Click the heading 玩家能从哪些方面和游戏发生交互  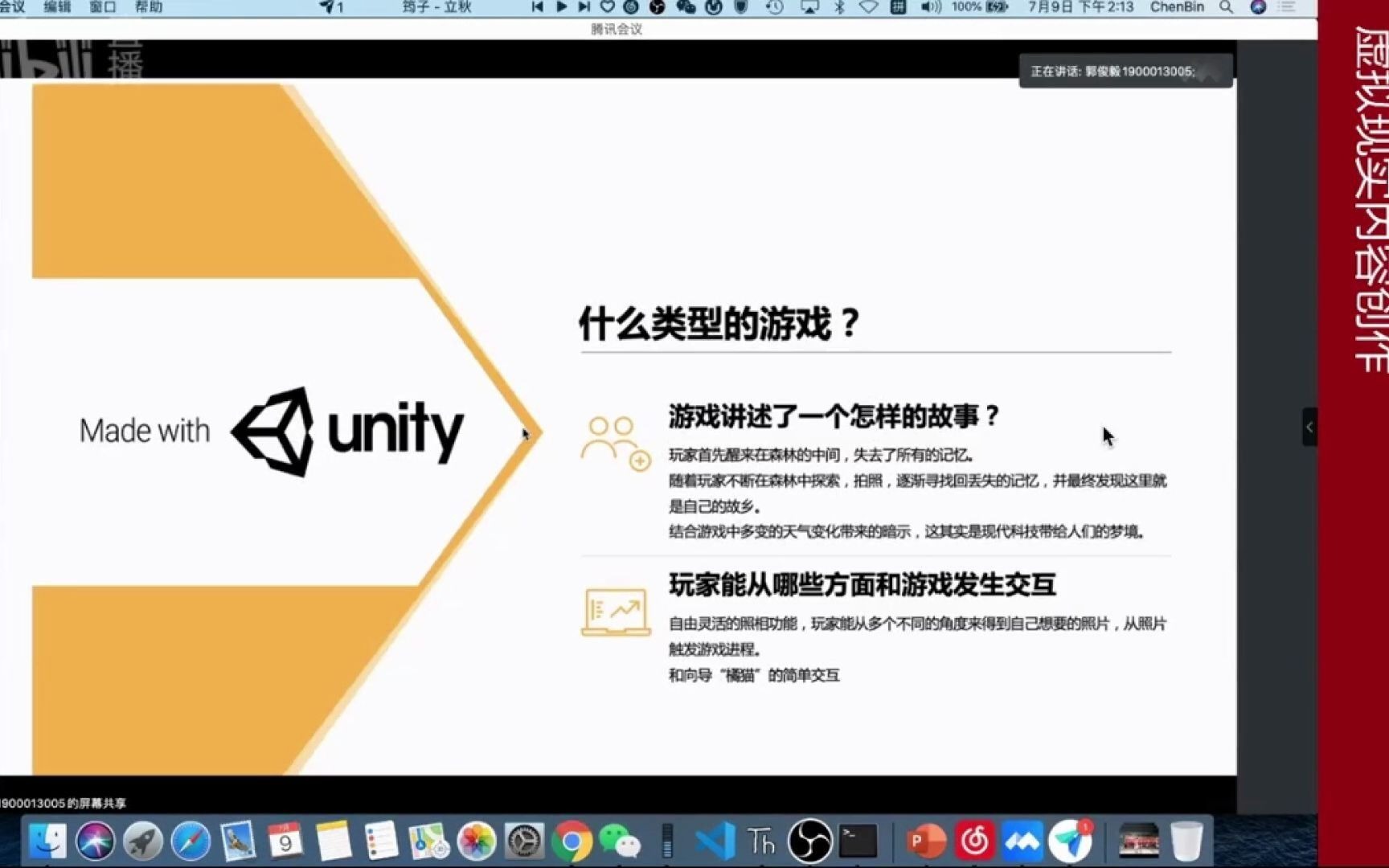click(862, 584)
